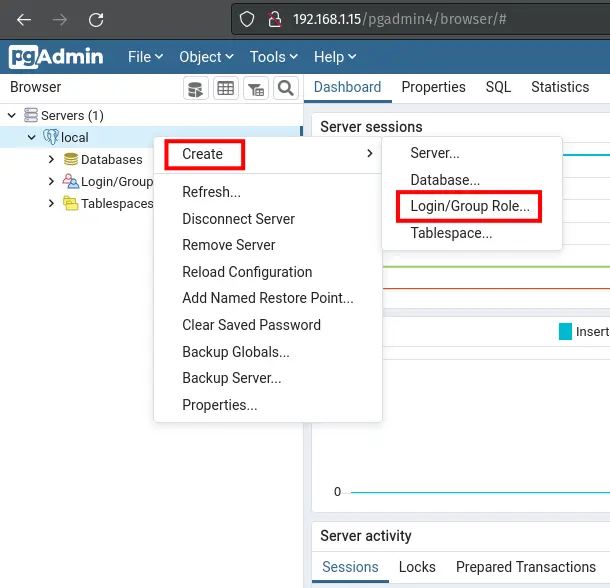Select the local server tree item
The height and width of the screenshot is (588, 610).
coord(74,137)
